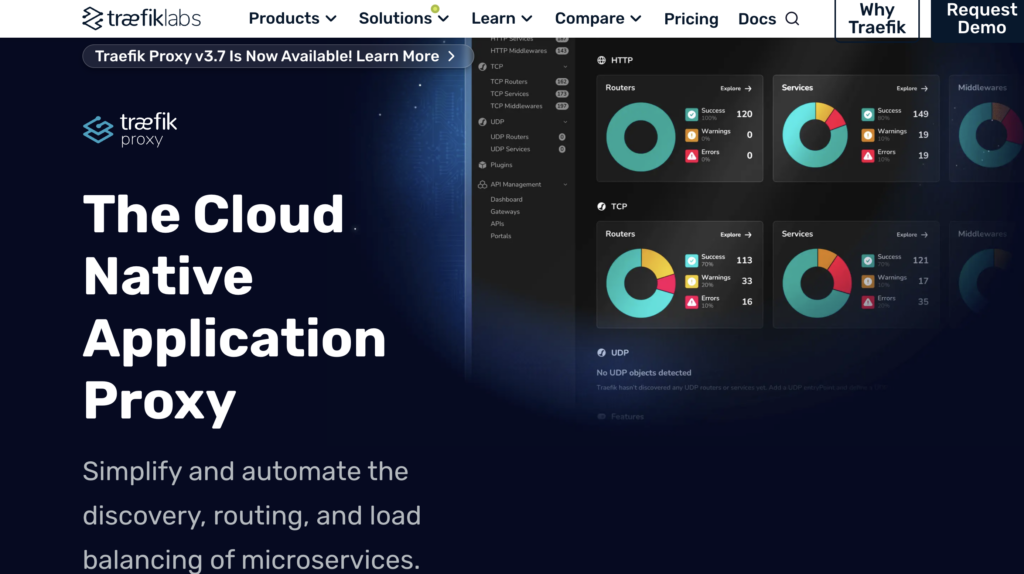Click the Traefik Labs logo
The height and width of the screenshot is (574, 1024).
click(142, 18)
